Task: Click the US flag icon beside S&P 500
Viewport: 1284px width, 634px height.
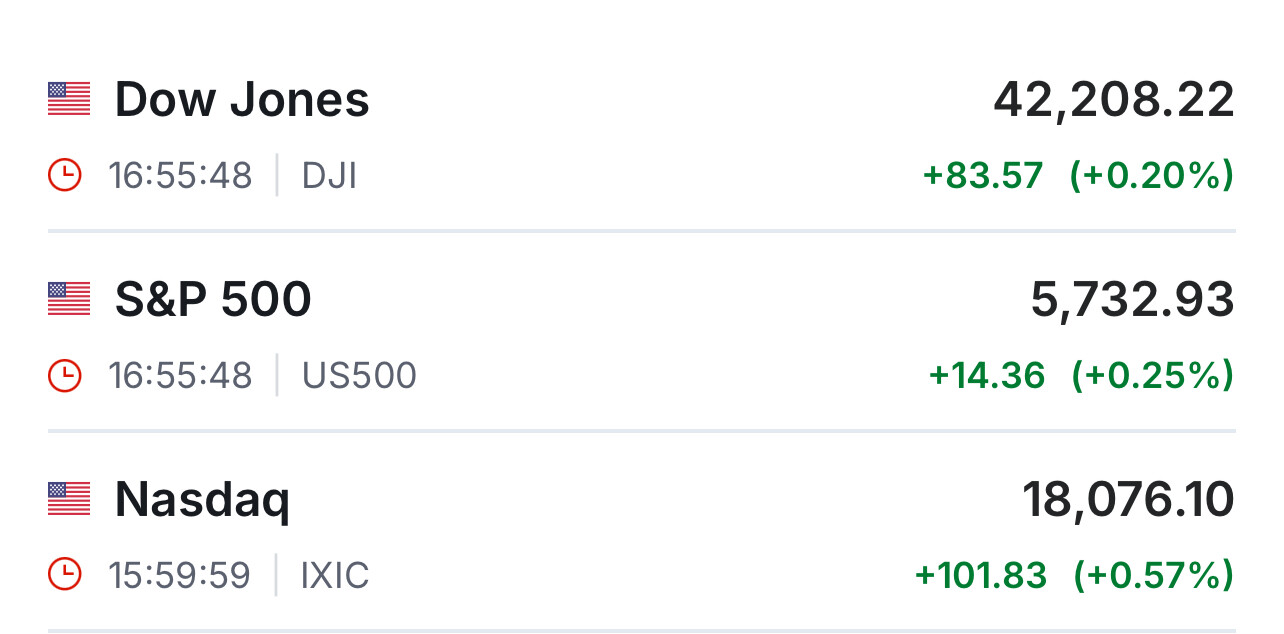Action: click(x=69, y=299)
